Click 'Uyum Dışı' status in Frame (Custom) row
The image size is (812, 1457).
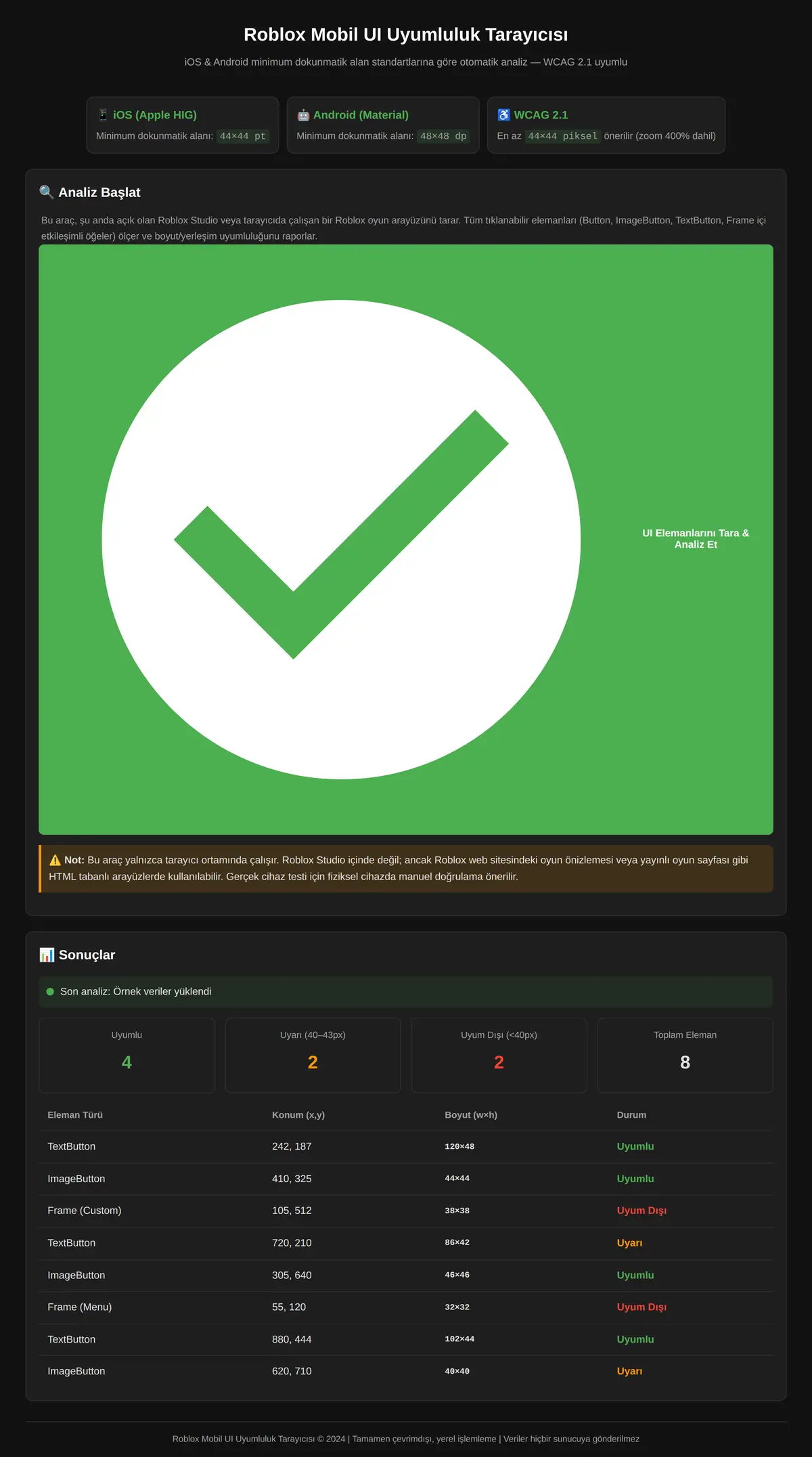coord(641,1211)
